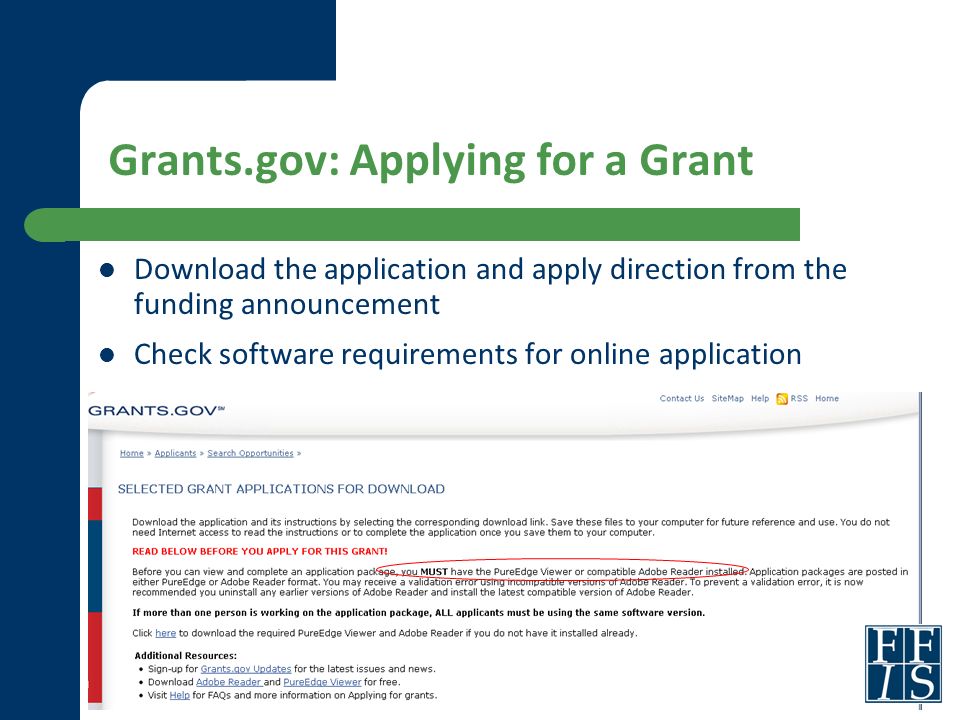The image size is (960, 720).
Task: Click the GRANTS.GOV logo
Action: pyautogui.click(x=157, y=410)
